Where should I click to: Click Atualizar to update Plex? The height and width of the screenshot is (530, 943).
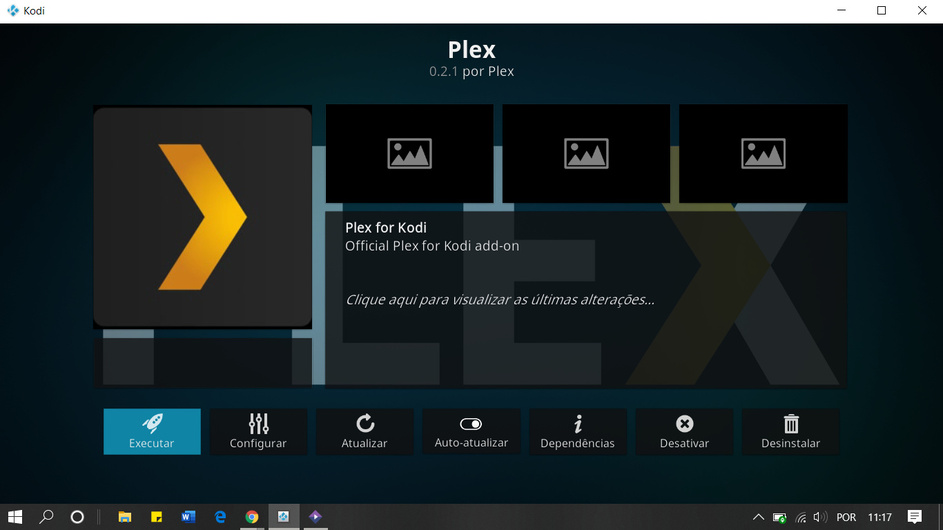point(364,431)
